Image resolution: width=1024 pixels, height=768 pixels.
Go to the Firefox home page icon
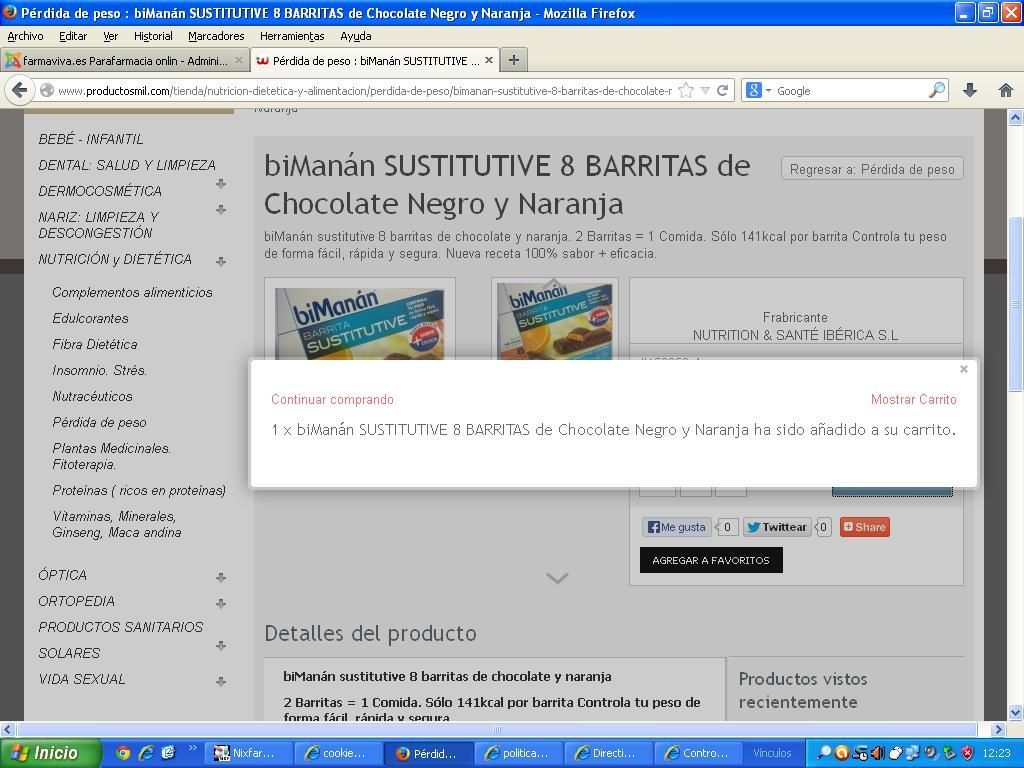tap(1006, 90)
